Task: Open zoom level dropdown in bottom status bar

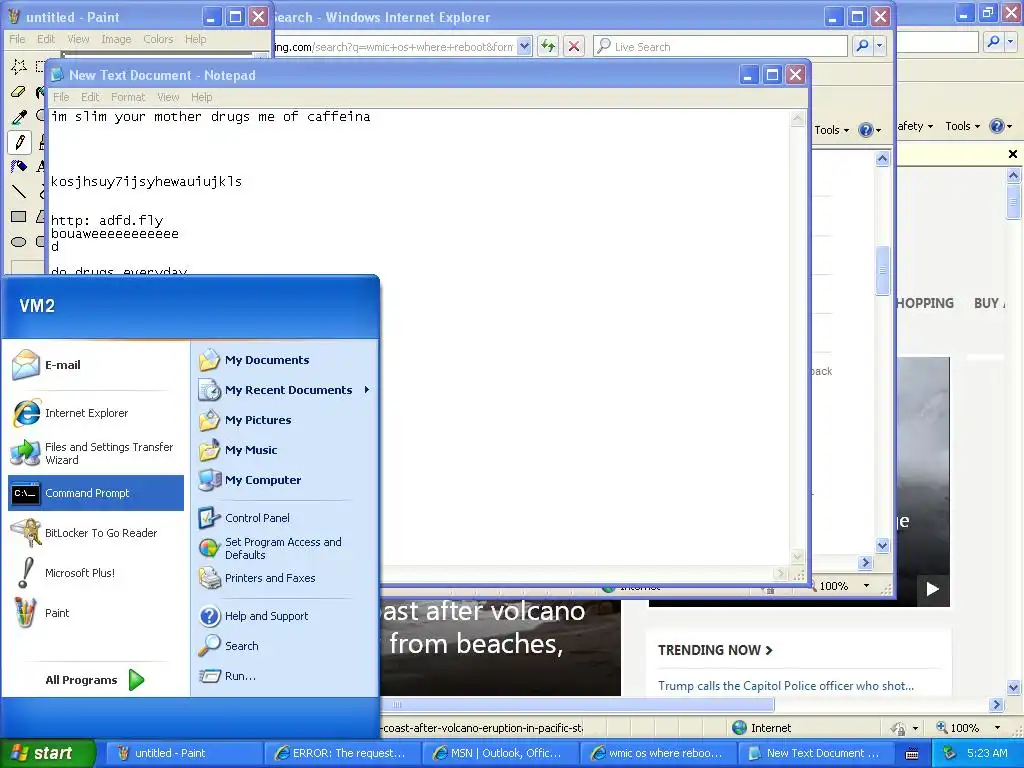Action: pyautogui.click(x=997, y=728)
